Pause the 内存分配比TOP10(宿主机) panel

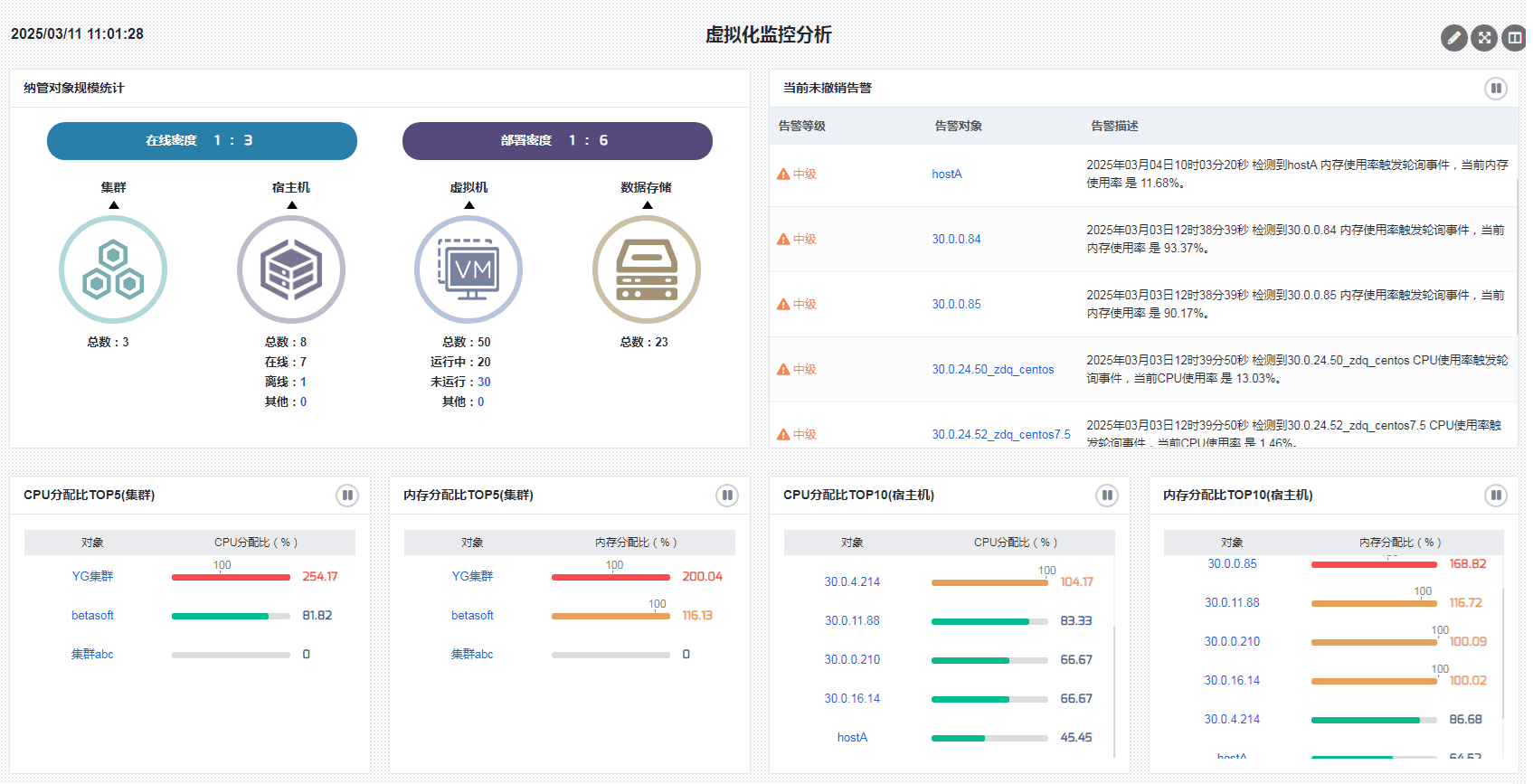point(1495,496)
